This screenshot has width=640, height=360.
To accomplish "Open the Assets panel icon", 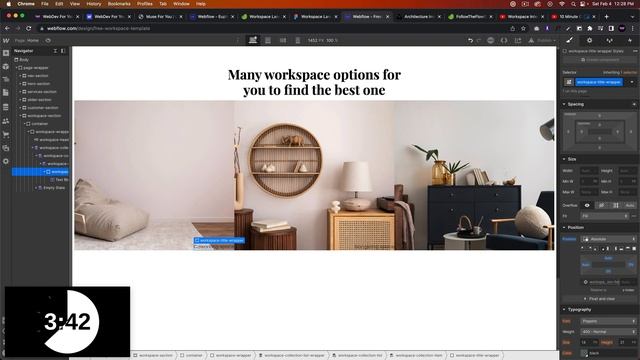I will (6, 148).
